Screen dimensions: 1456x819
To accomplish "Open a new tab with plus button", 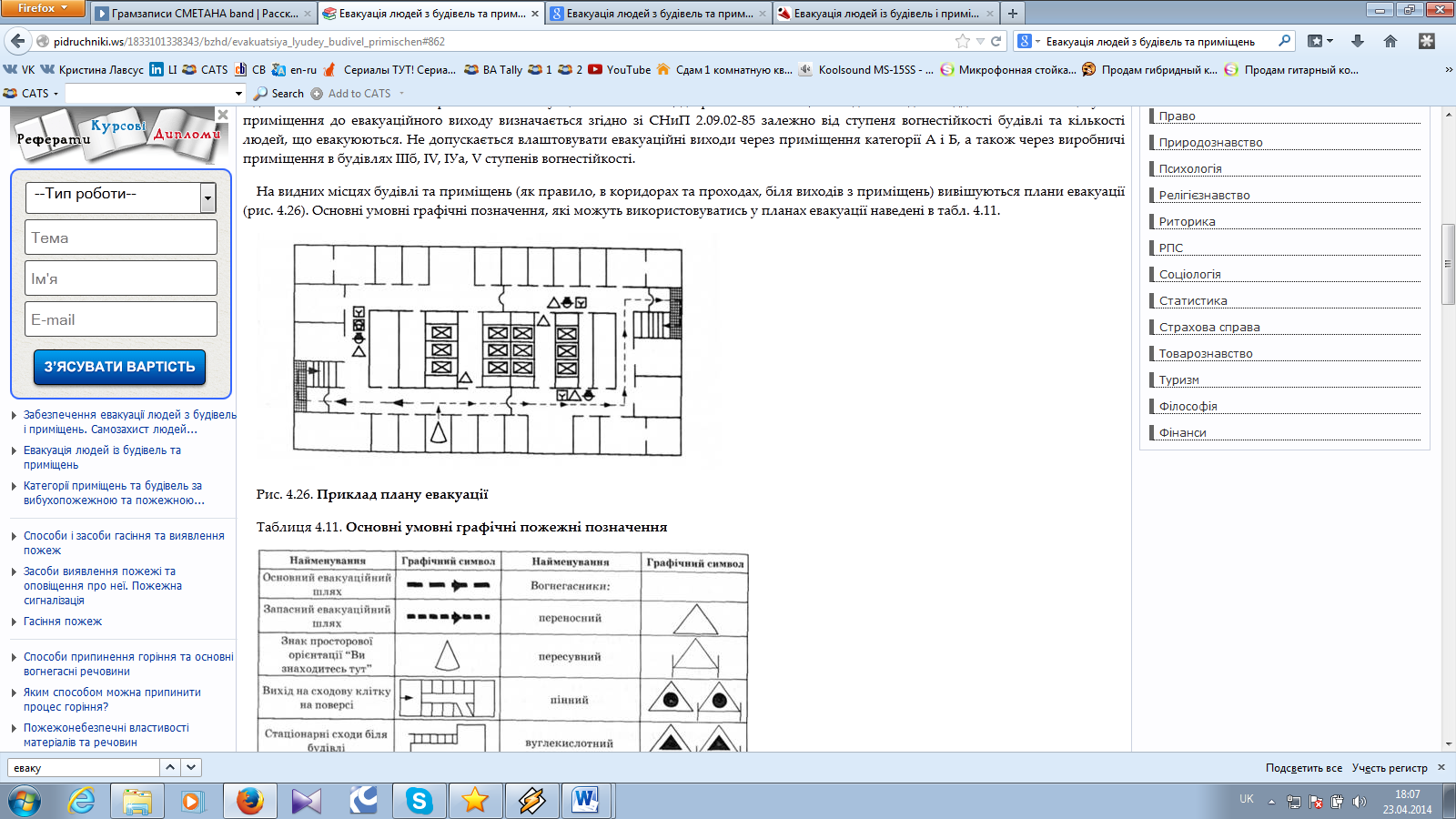I will click(x=1012, y=14).
